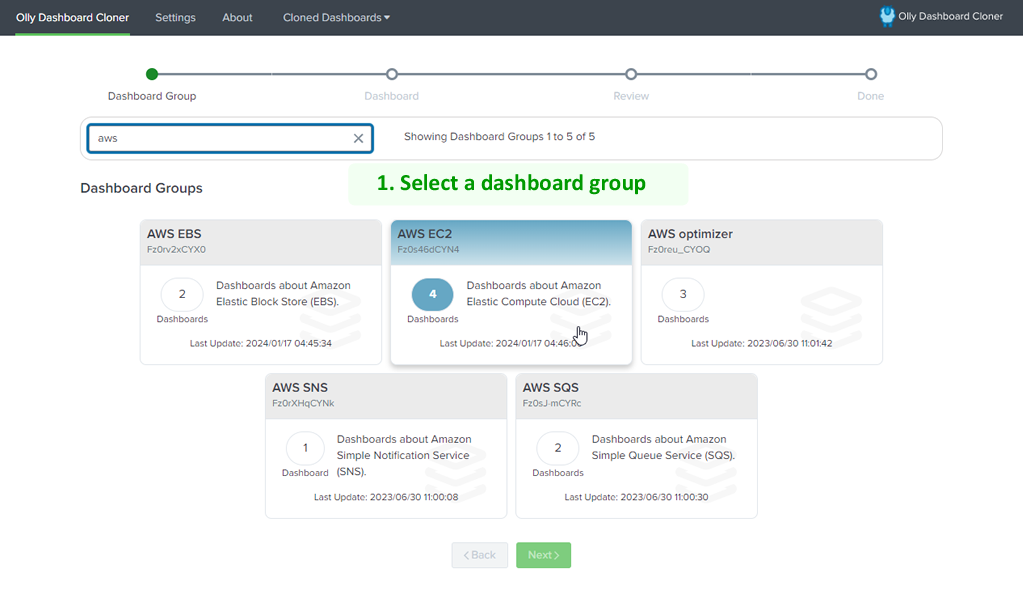1024x609 pixels.
Task: Select the Olly Dashboard Cloner tab
Action: (72, 18)
